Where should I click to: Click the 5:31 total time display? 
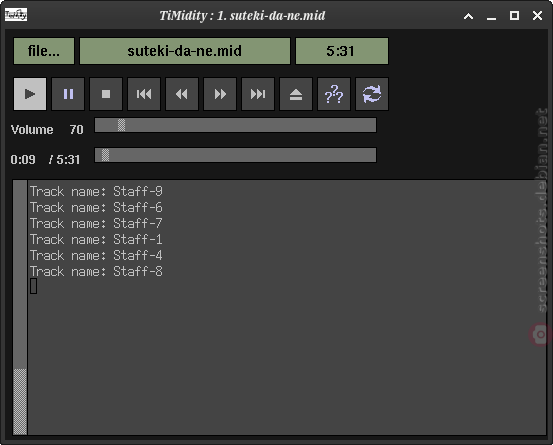coord(342,51)
